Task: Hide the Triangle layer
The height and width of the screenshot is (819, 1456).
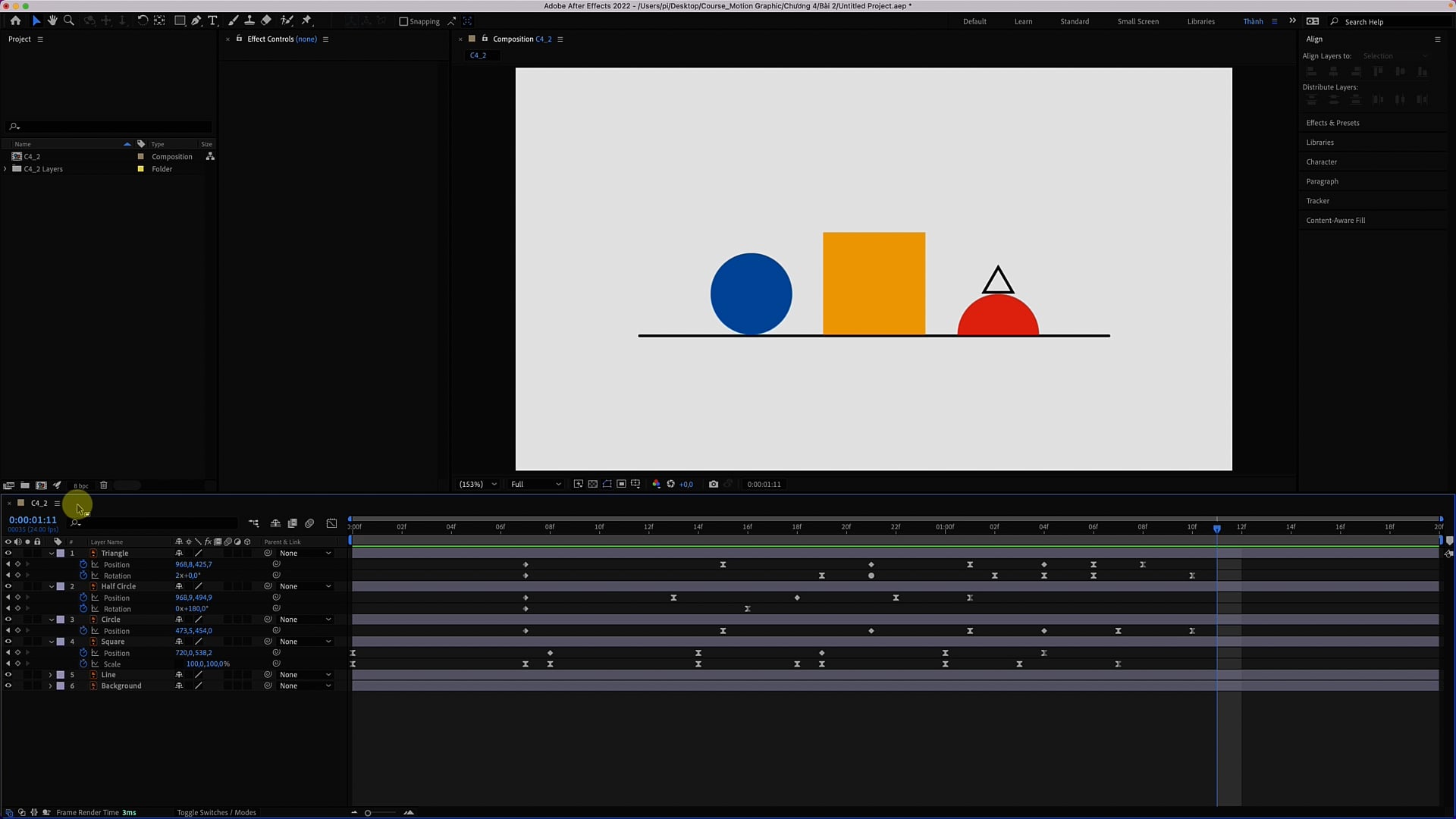Action: click(x=8, y=554)
